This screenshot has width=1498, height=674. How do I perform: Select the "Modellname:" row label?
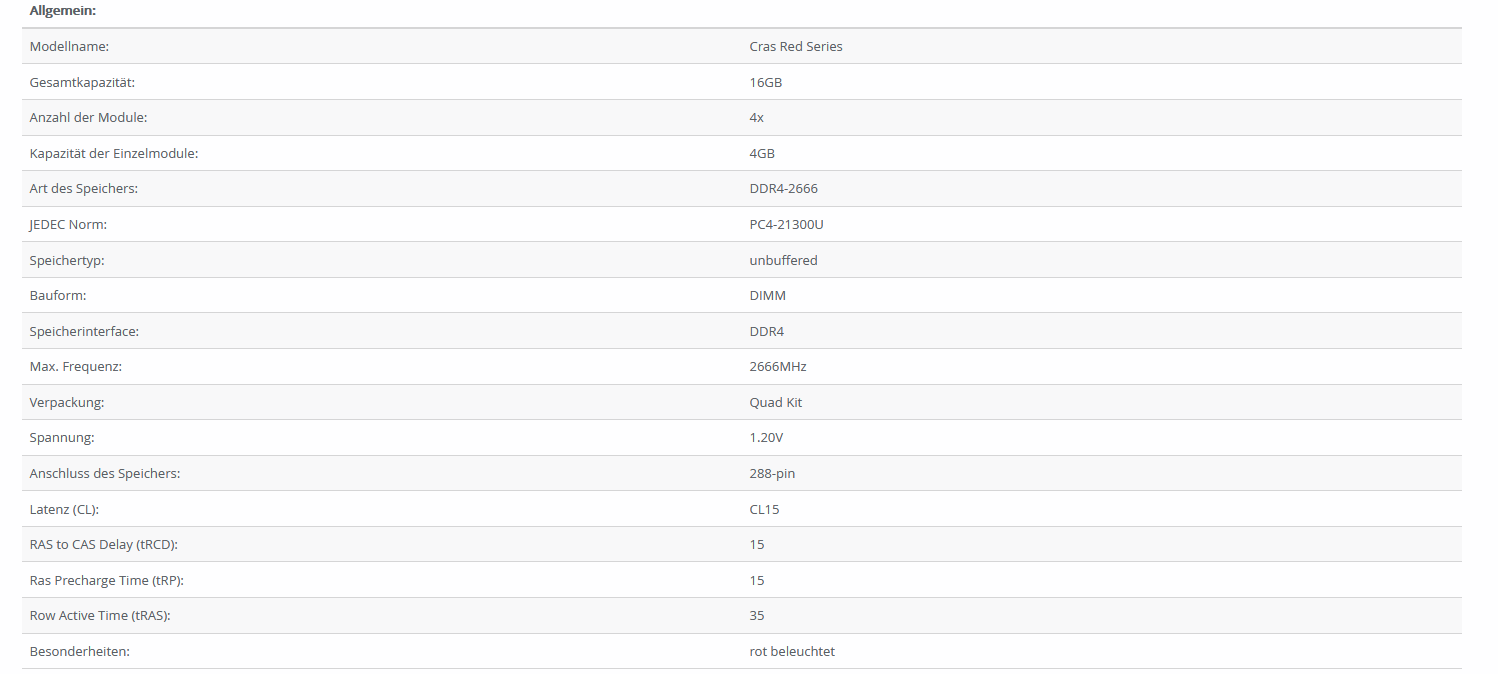[69, 46]
